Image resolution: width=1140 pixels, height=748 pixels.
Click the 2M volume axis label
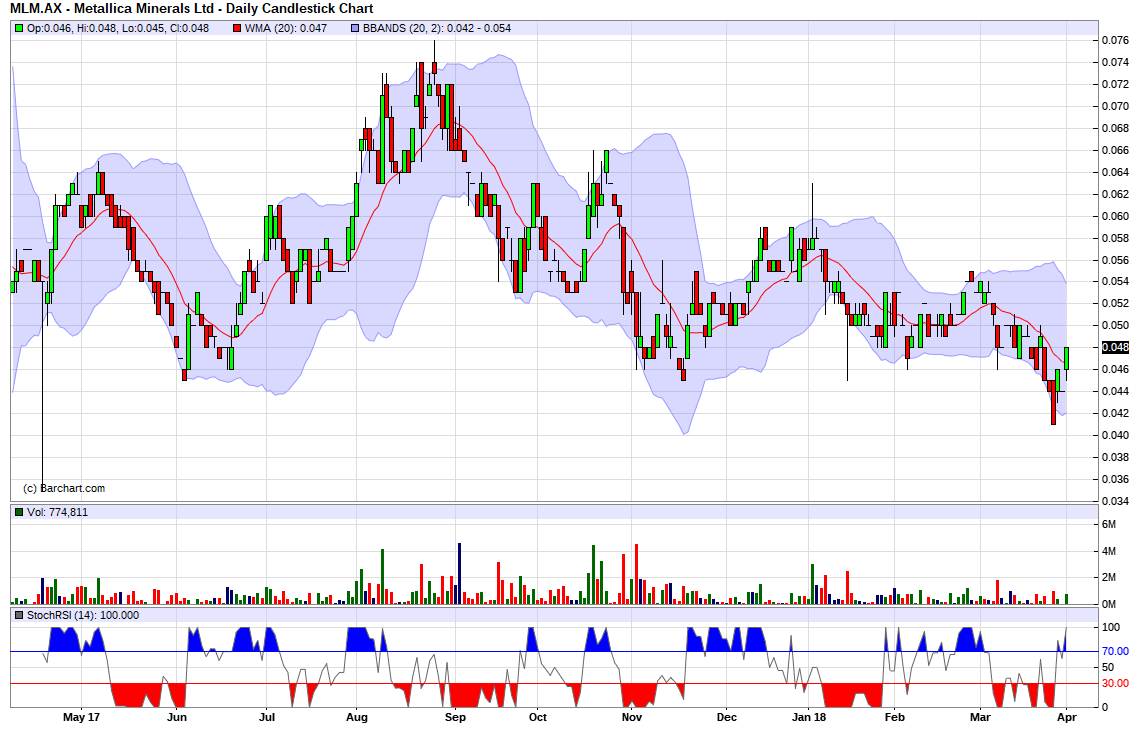[1109, 578]
